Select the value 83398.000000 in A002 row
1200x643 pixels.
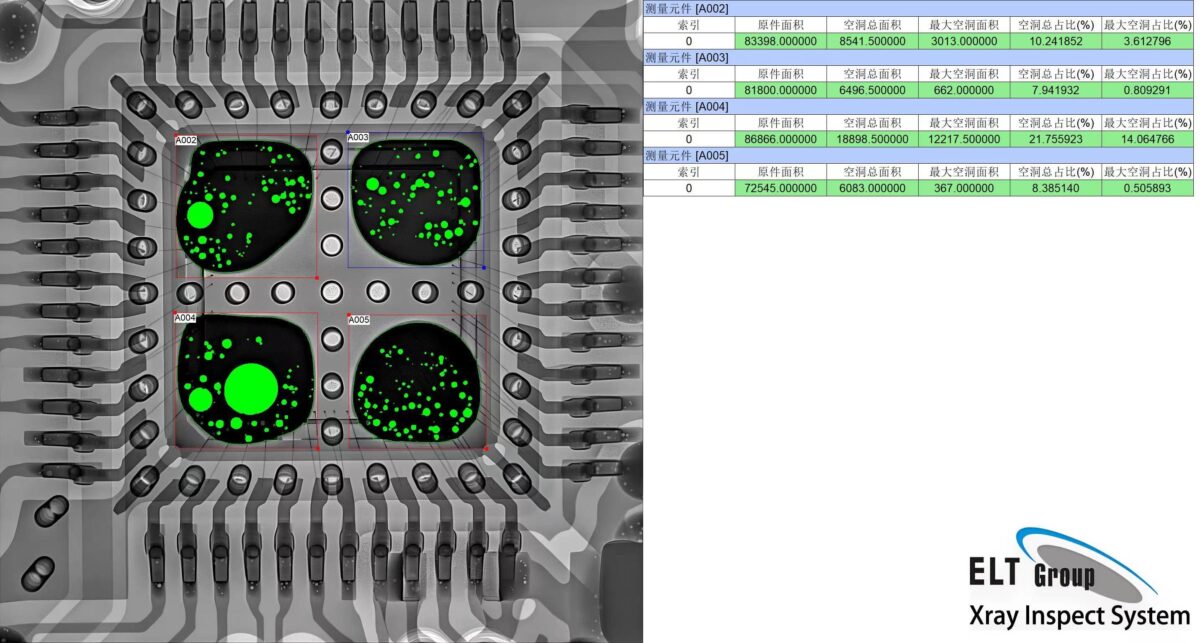click(x=781, y=41)
